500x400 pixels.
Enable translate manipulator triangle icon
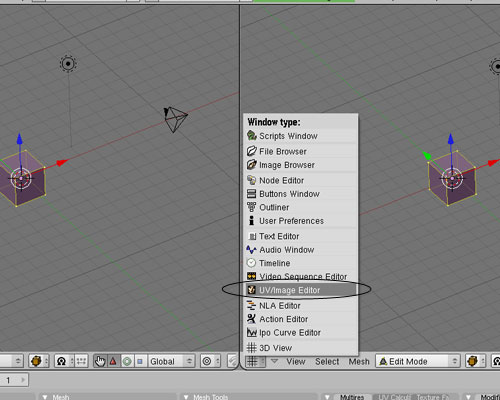[x=113, y=361]
